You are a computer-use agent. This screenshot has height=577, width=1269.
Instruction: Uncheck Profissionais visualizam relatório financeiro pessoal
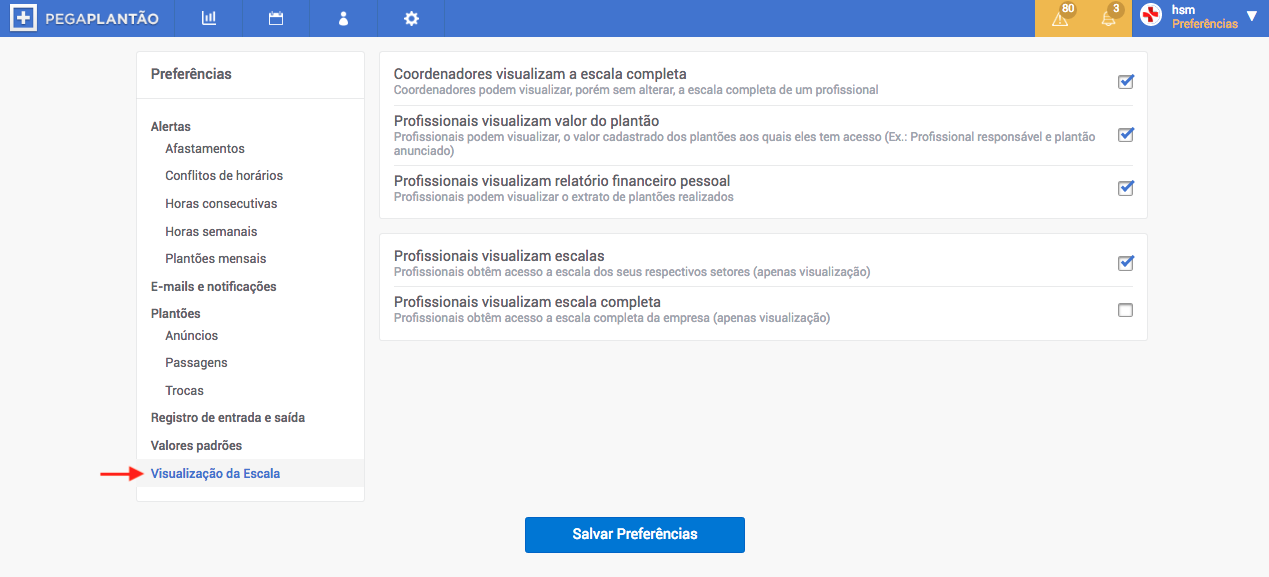(x=1125, y=187)
